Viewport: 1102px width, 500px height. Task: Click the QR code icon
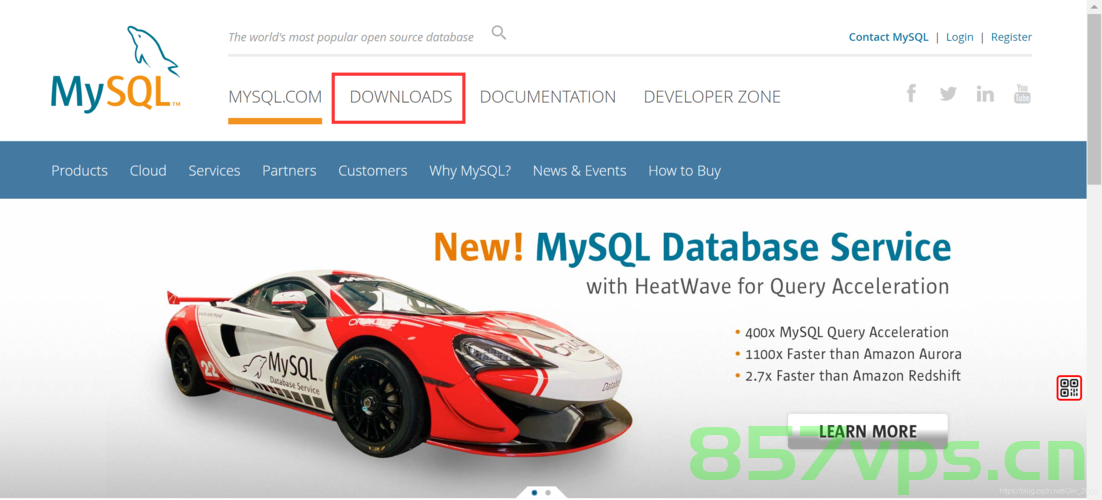point(1069,387)
